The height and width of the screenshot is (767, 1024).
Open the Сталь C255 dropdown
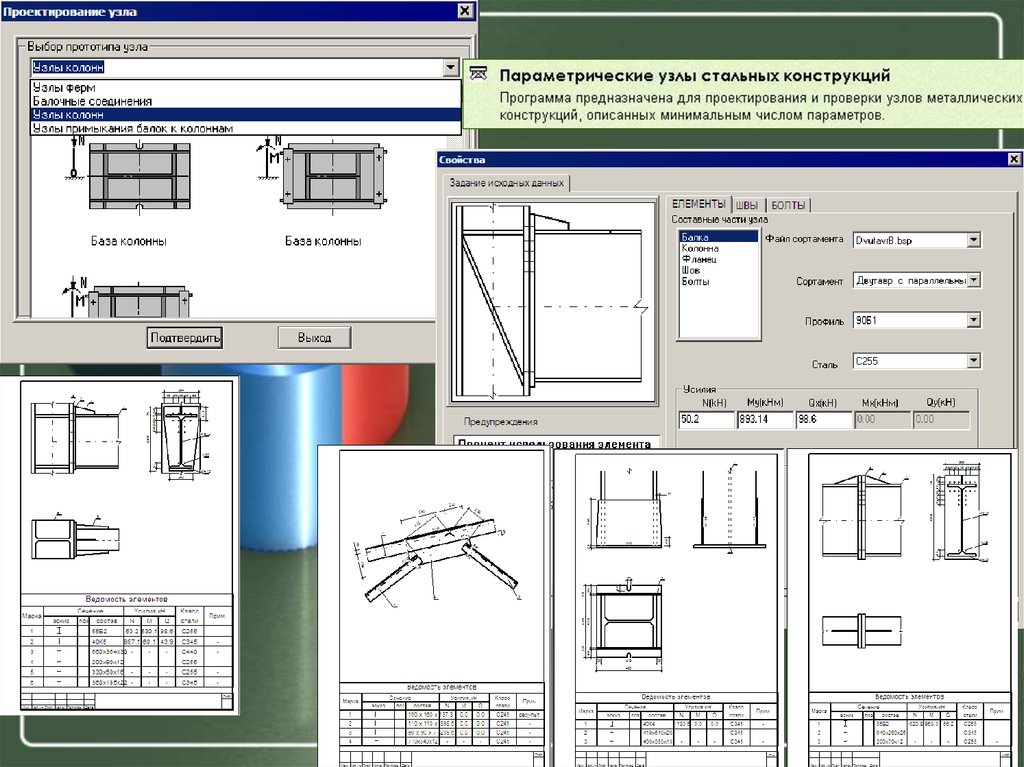(973, 361)
